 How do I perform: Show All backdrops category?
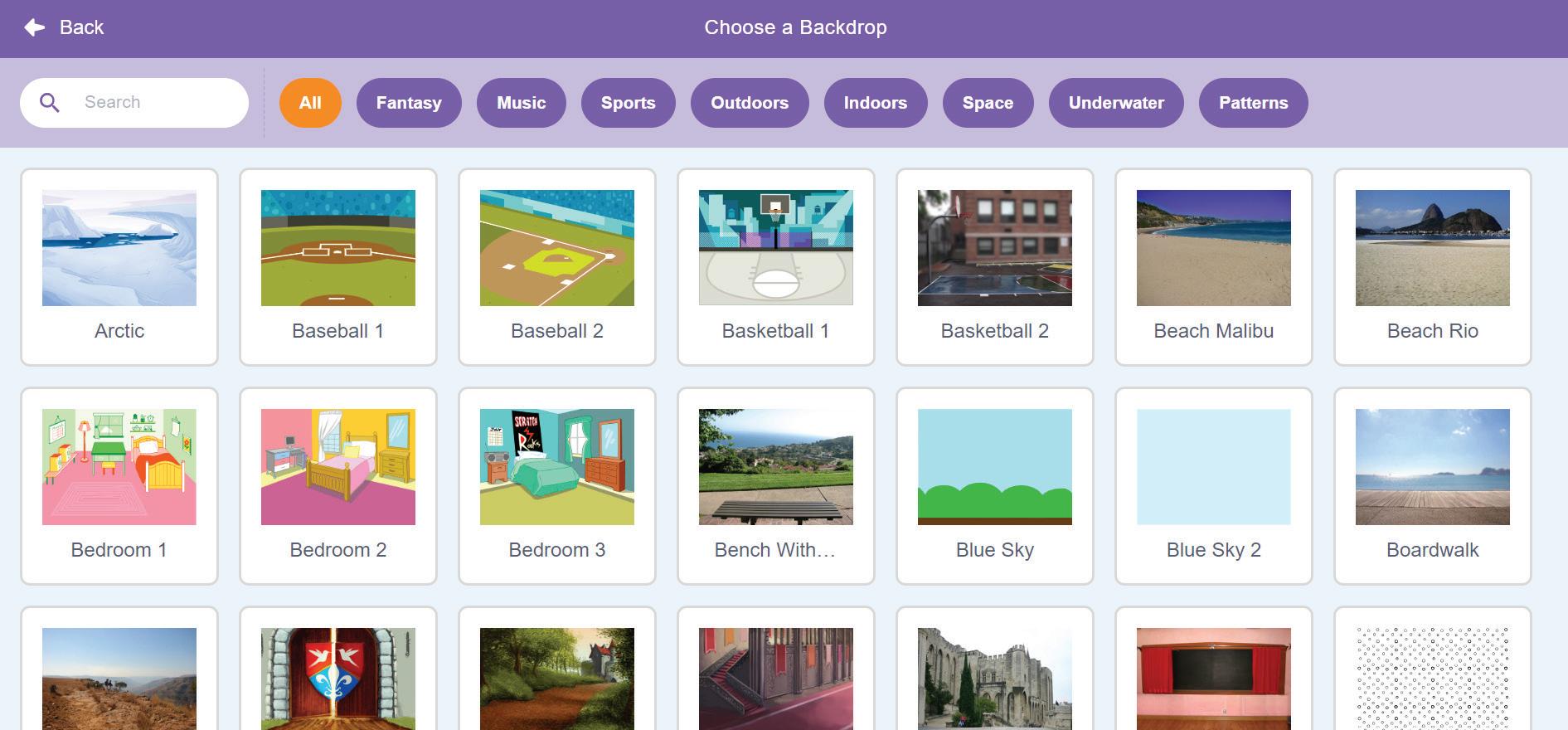pyautogui.click(x=310, y=103)
